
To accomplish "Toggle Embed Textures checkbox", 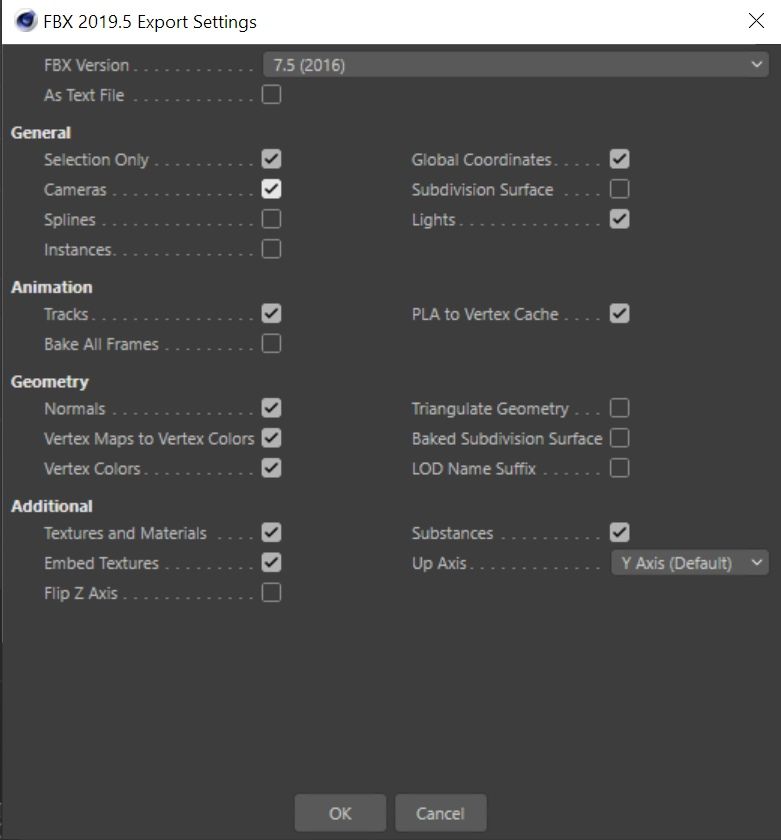I will click(271, 562).
